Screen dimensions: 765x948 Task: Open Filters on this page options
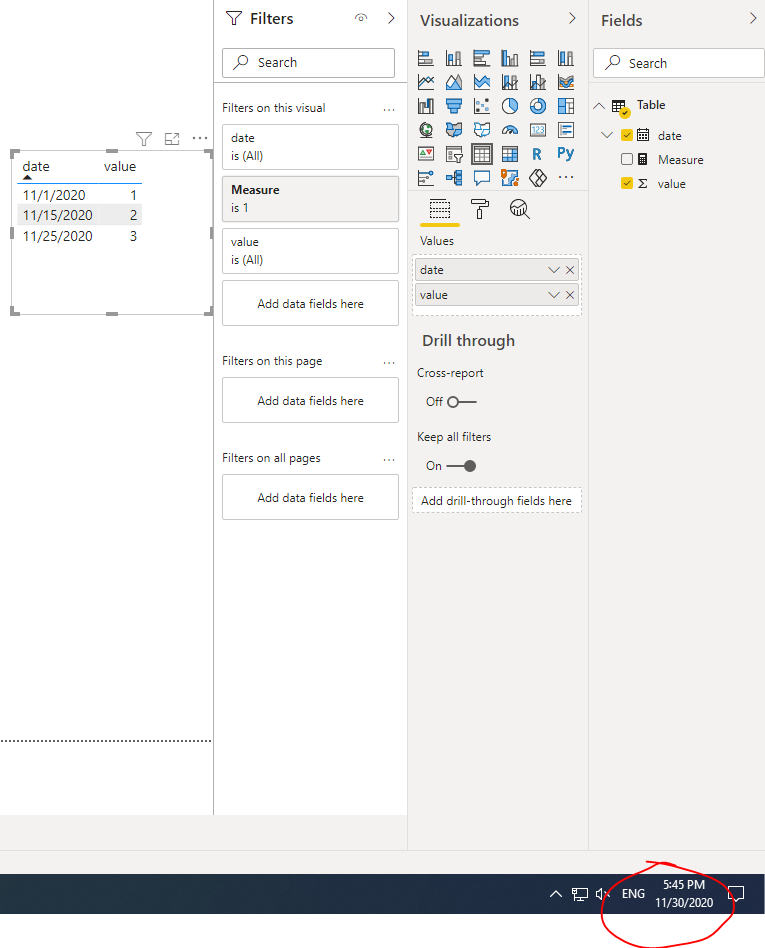click(x=389, y=363)
